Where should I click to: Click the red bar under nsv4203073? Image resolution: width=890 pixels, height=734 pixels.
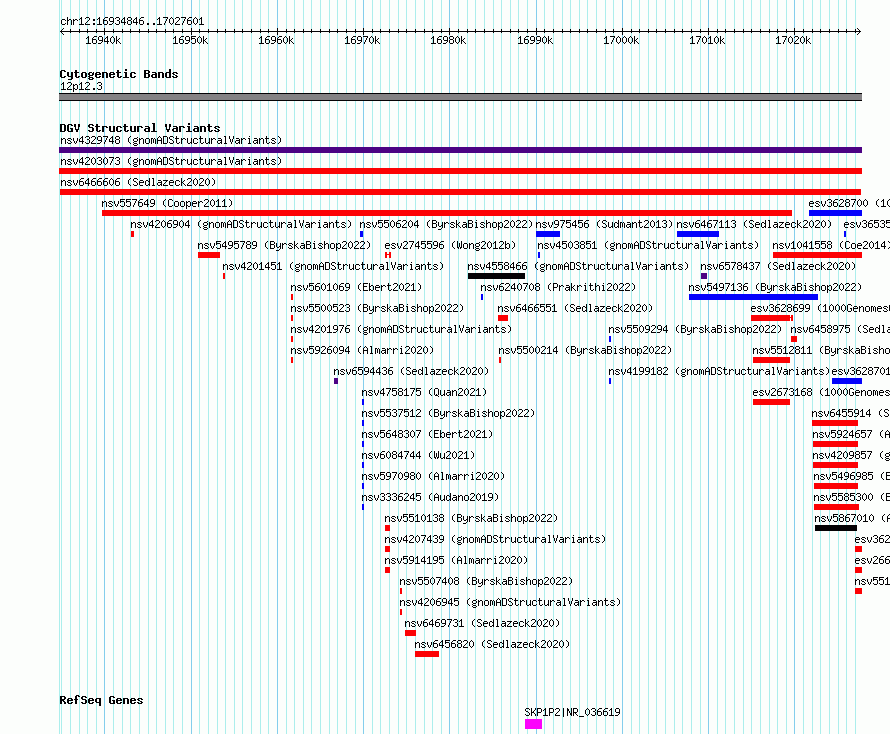[x=460, y=171]
